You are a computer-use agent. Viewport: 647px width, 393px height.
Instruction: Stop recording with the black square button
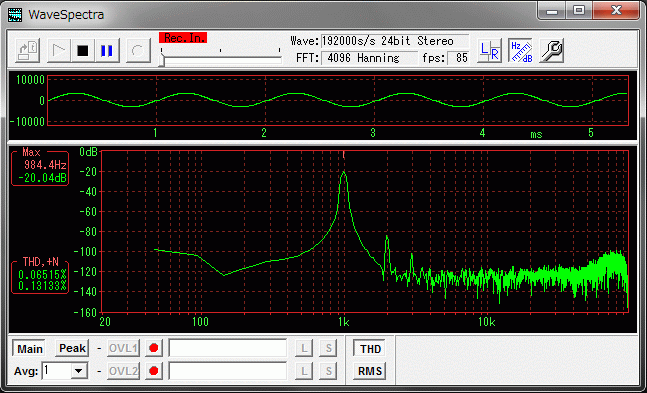(x=83, y=50)
